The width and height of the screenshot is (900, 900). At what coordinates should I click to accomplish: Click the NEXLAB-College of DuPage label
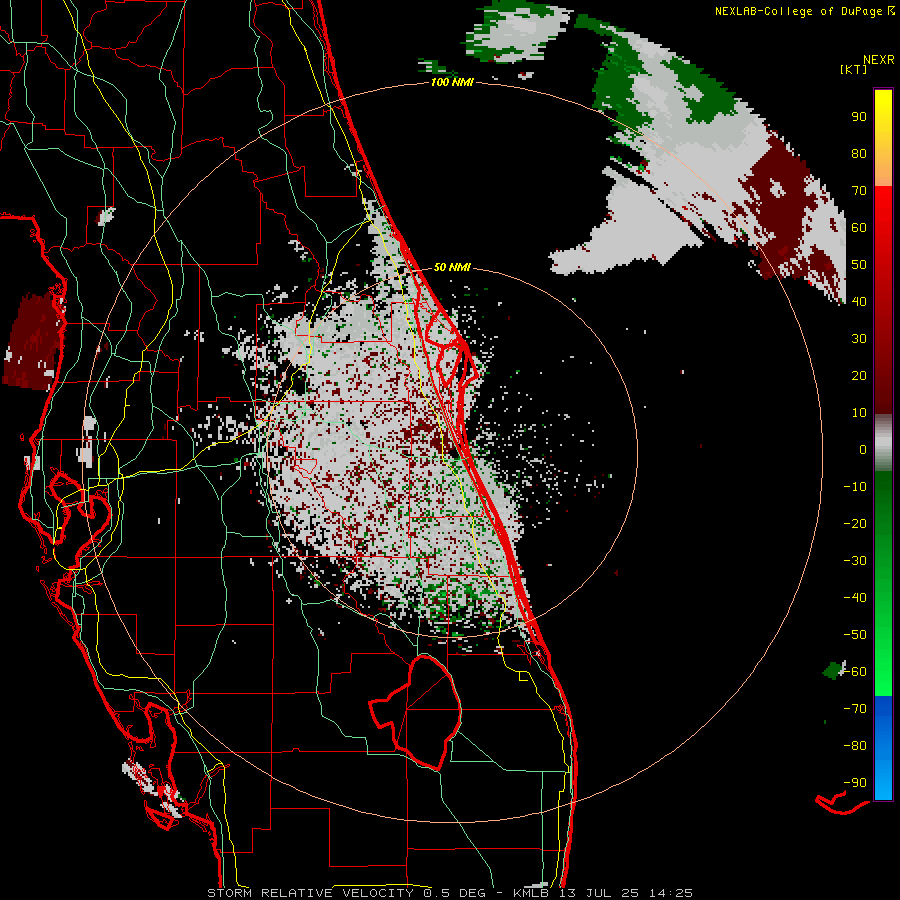point(805,11)
